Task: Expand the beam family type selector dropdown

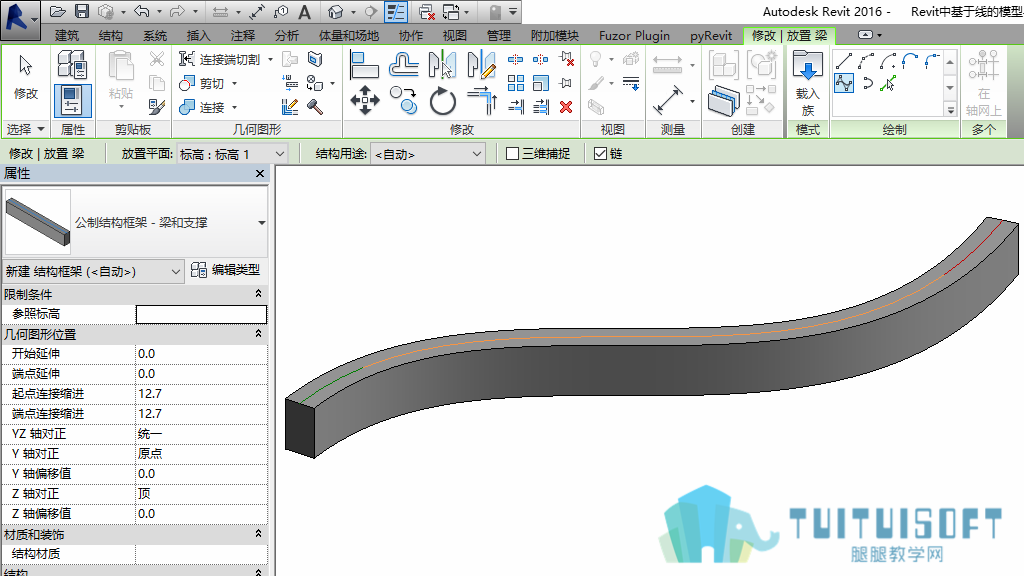Action: point(261,223)
